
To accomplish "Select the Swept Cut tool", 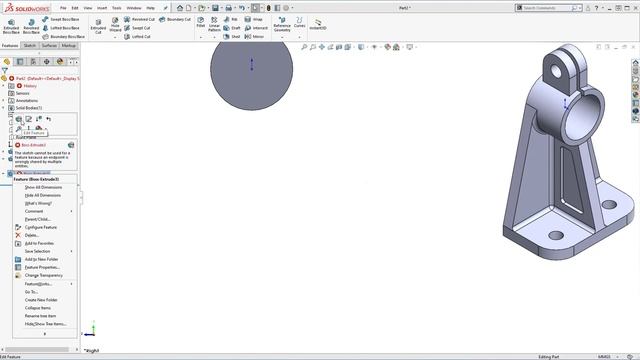I will click(137, 28).
